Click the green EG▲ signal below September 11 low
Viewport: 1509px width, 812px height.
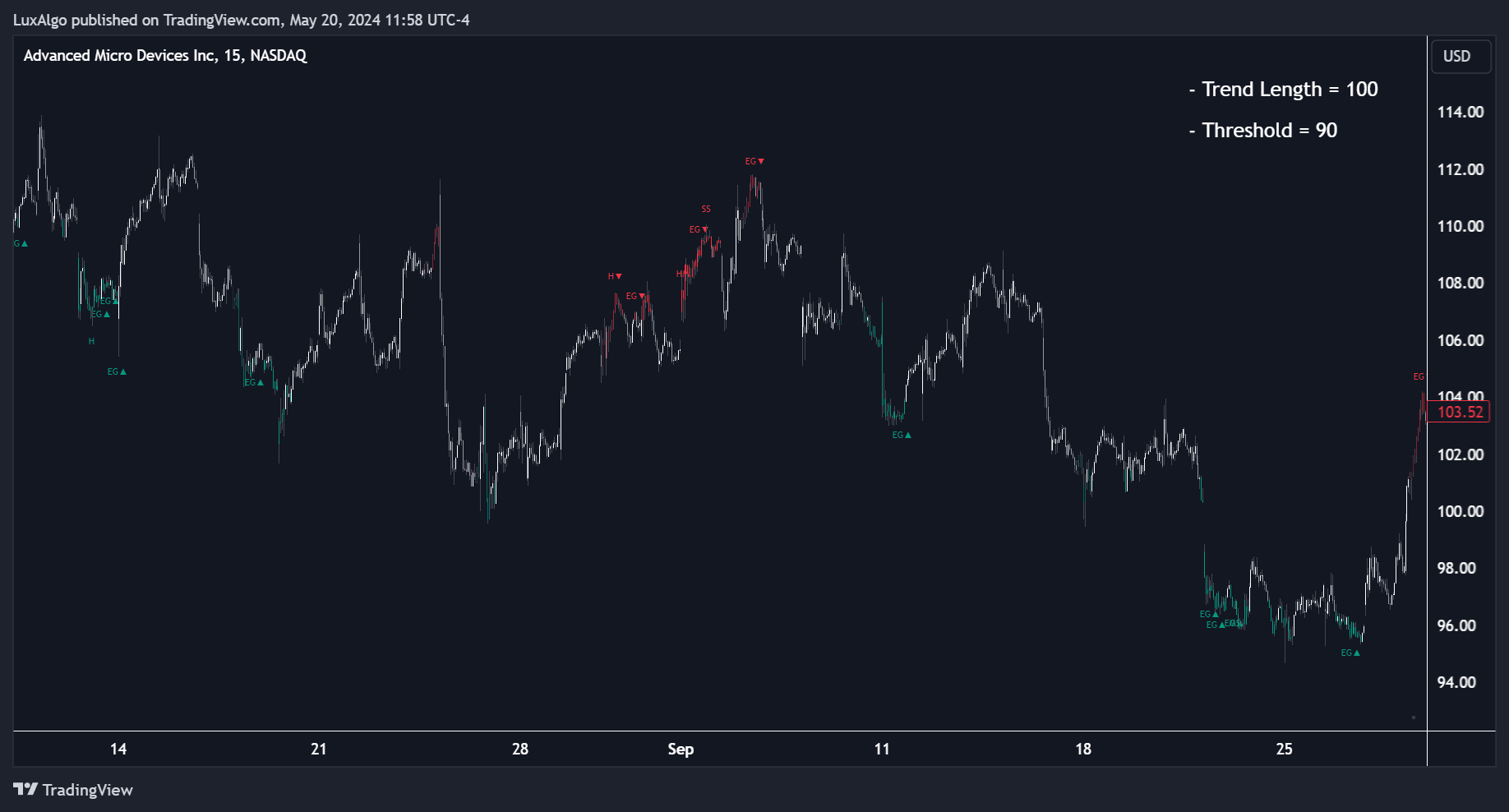902,435
